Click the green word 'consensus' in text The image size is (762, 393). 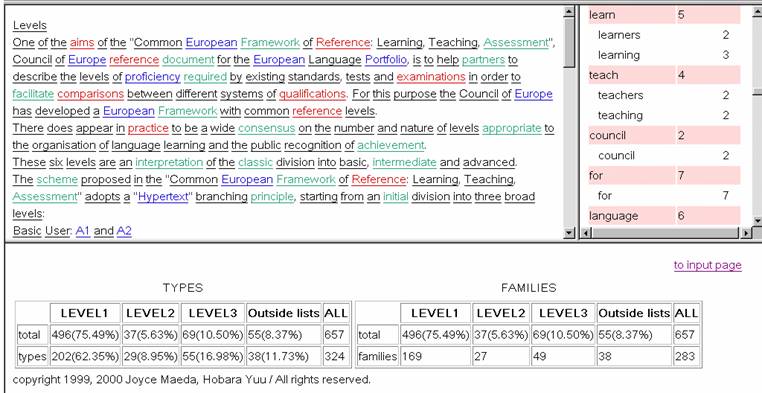pos(267,128)
